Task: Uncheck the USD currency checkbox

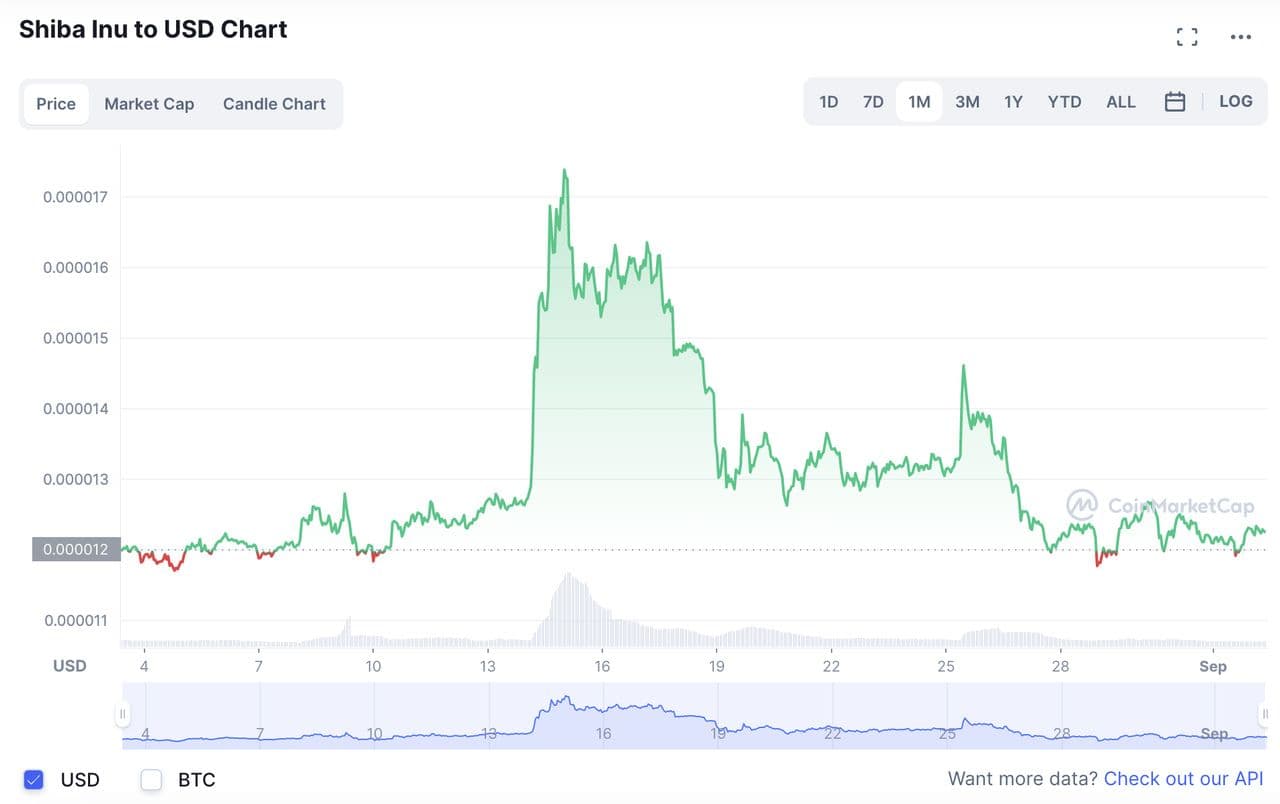Action: [x=34, y=780]
